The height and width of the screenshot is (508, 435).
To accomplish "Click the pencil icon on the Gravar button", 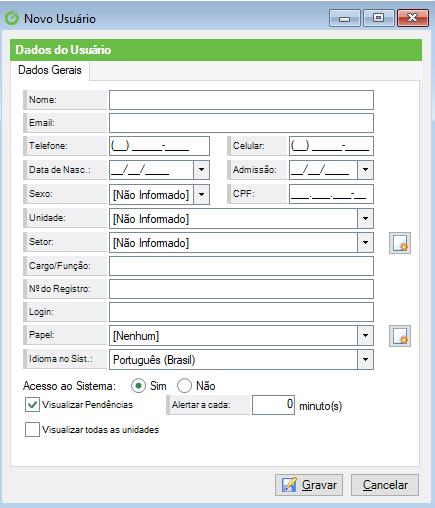I will click(289, 485).
